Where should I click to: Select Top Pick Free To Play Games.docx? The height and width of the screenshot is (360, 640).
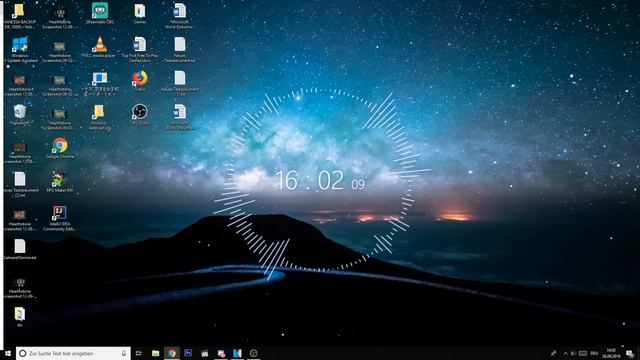140,50
